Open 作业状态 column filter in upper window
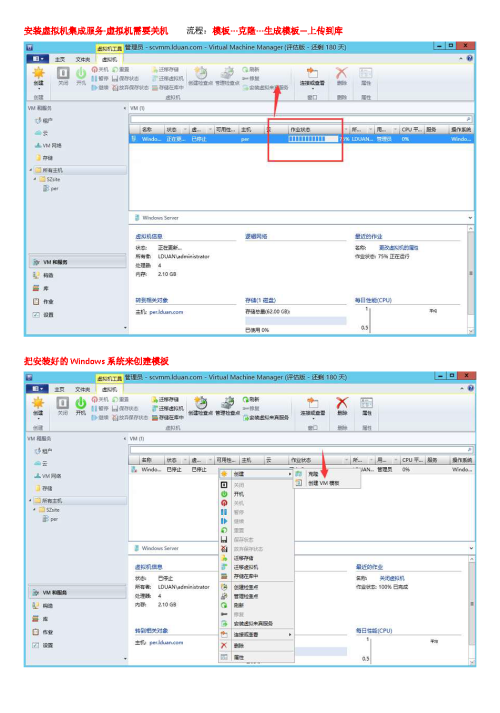This screenshot has width=500, height=713. coord(345,130)
